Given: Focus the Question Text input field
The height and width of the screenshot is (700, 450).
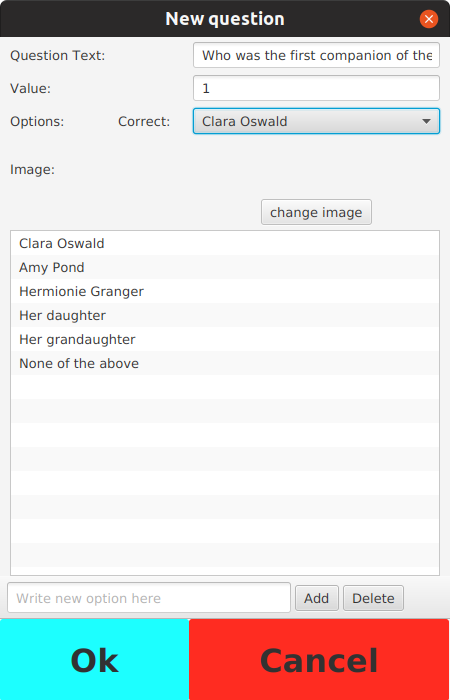Looking at the screenshot, I should pos(316,55).
